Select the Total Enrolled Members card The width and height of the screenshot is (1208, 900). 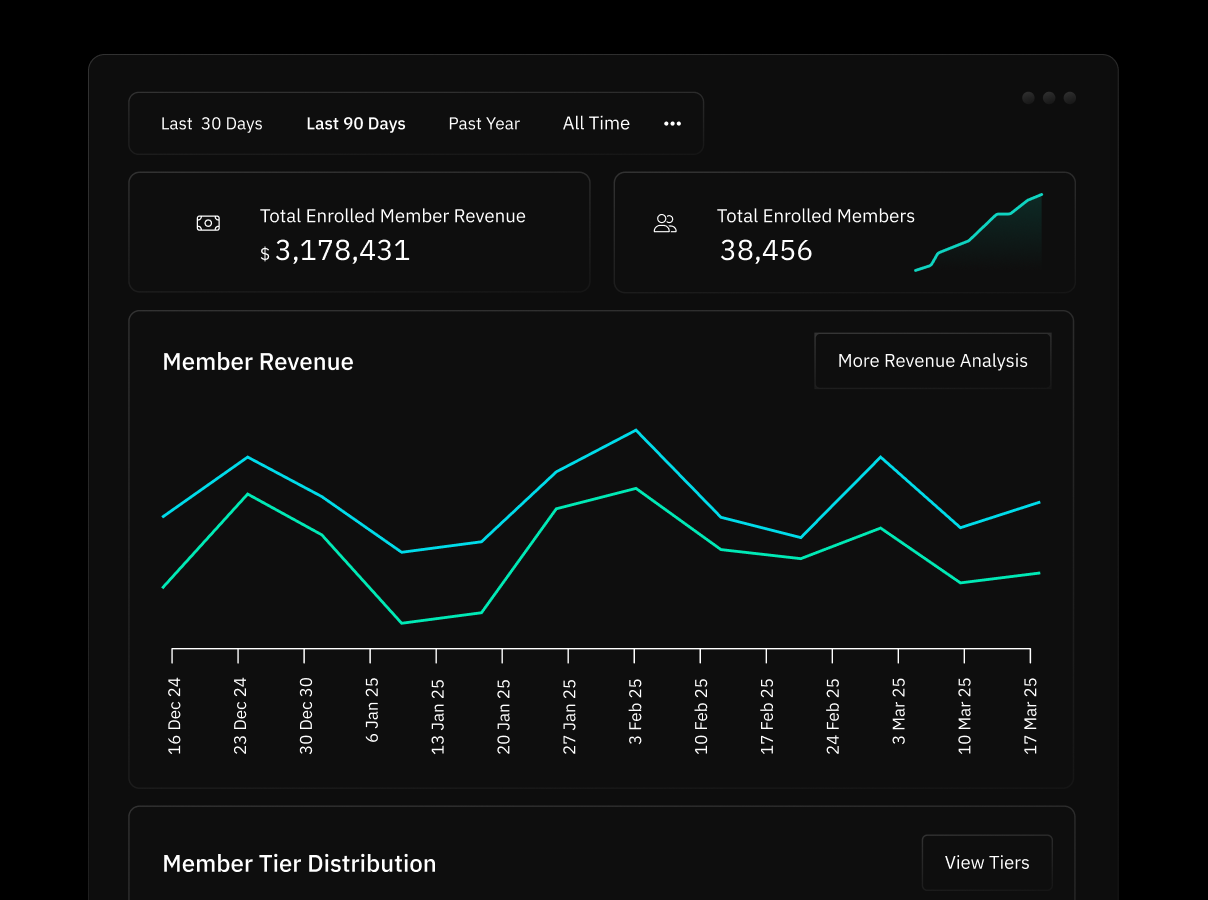845,232
